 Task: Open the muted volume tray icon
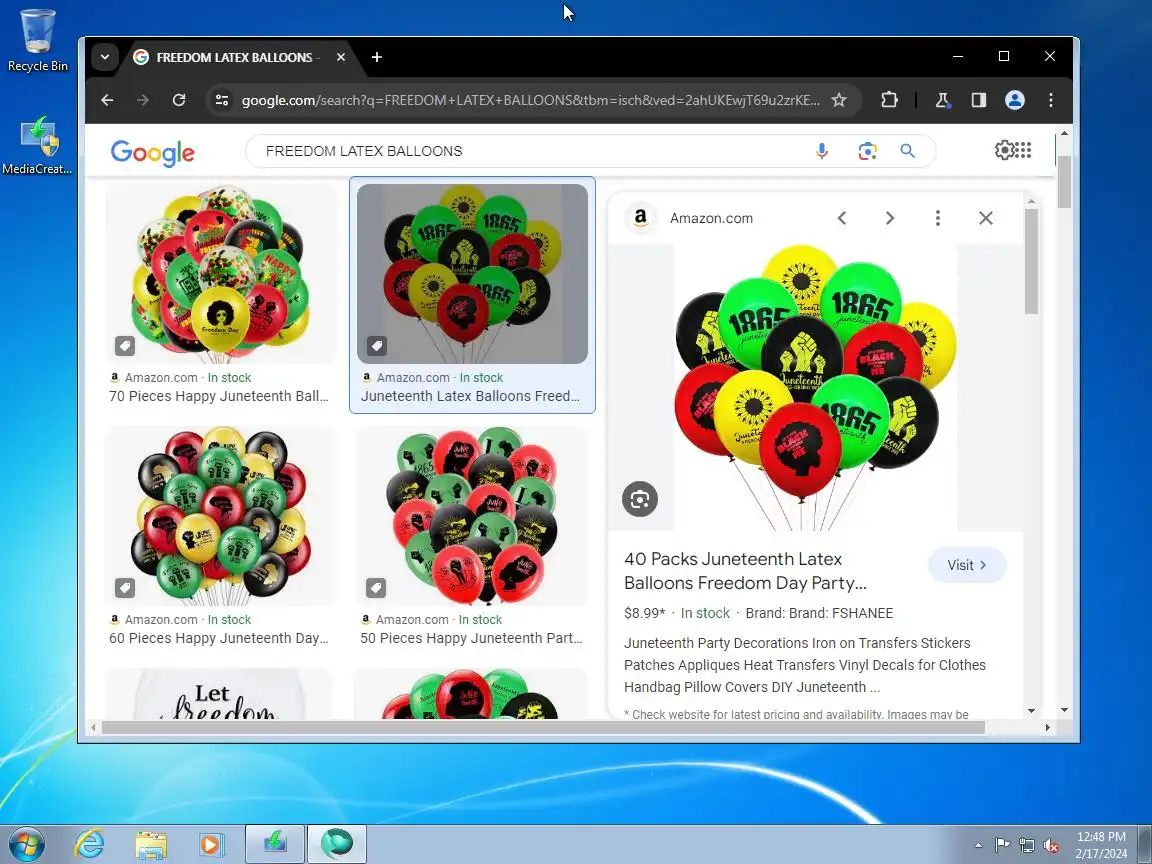click(x=1051, y=846)
